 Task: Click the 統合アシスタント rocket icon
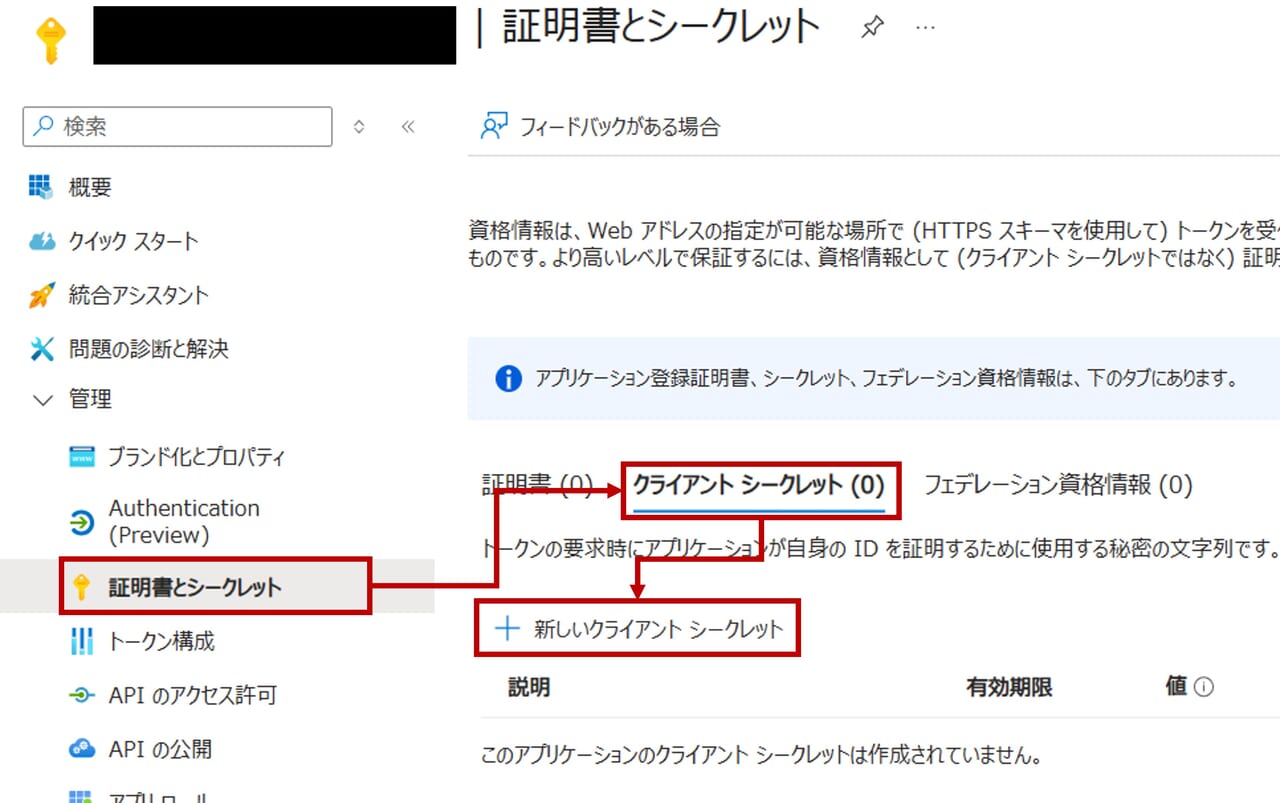click(x=41, y=295)
